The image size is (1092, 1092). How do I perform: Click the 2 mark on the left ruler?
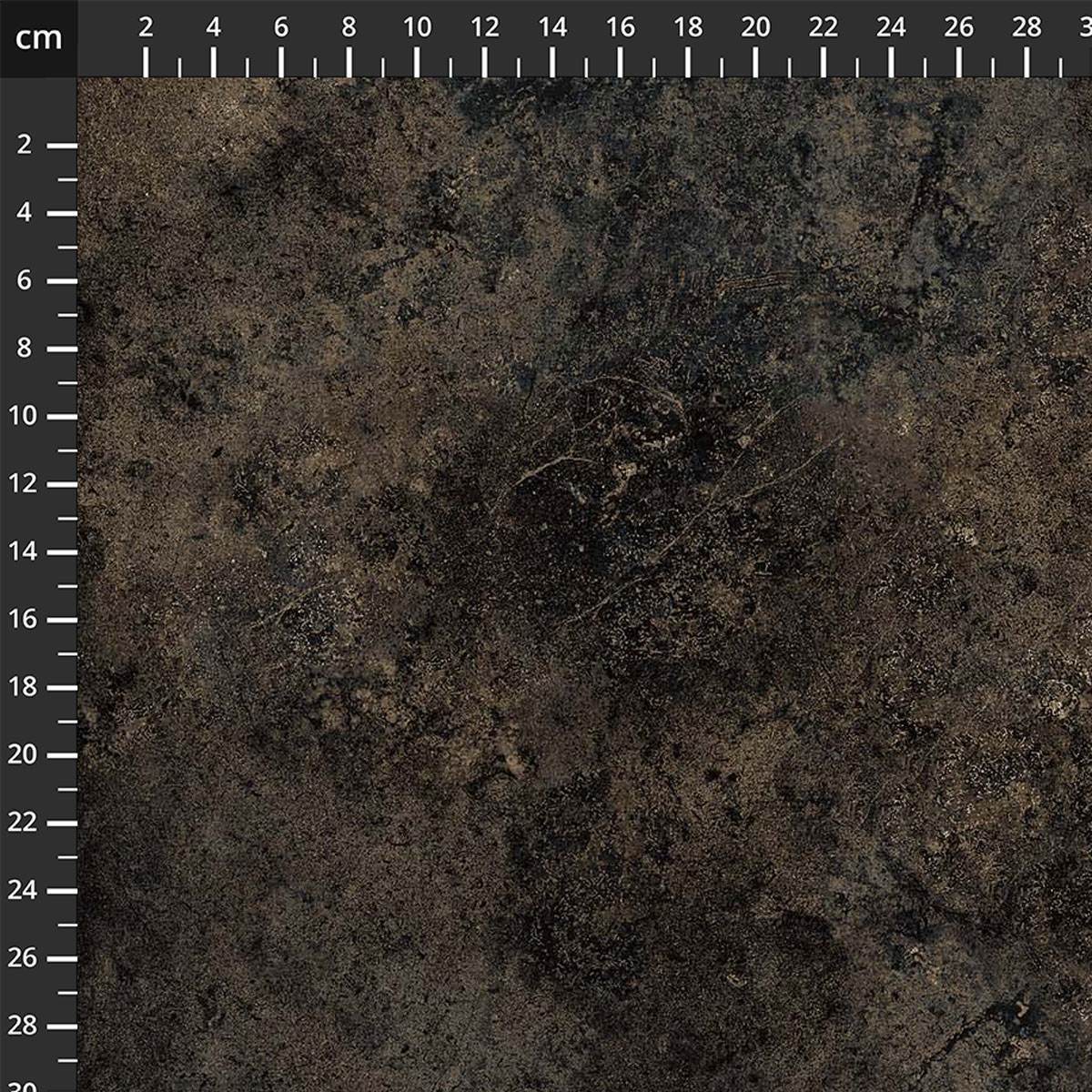25,145
